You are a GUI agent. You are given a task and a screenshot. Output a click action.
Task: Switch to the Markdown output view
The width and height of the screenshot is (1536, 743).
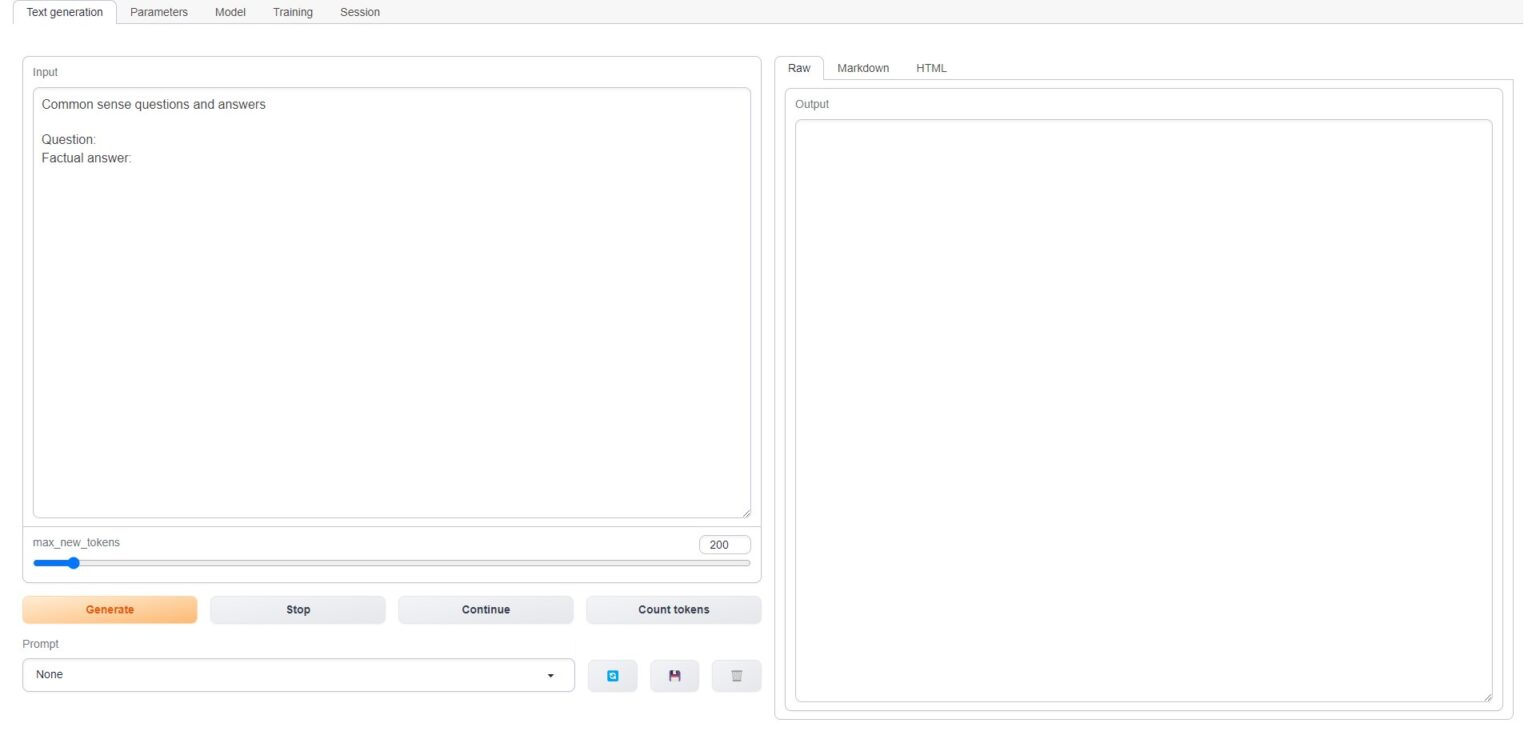pyautogui.click(x=862, y=68)
